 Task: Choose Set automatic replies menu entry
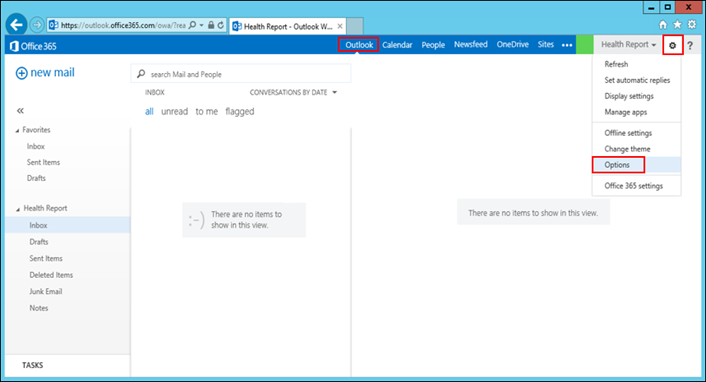(636, 80)
